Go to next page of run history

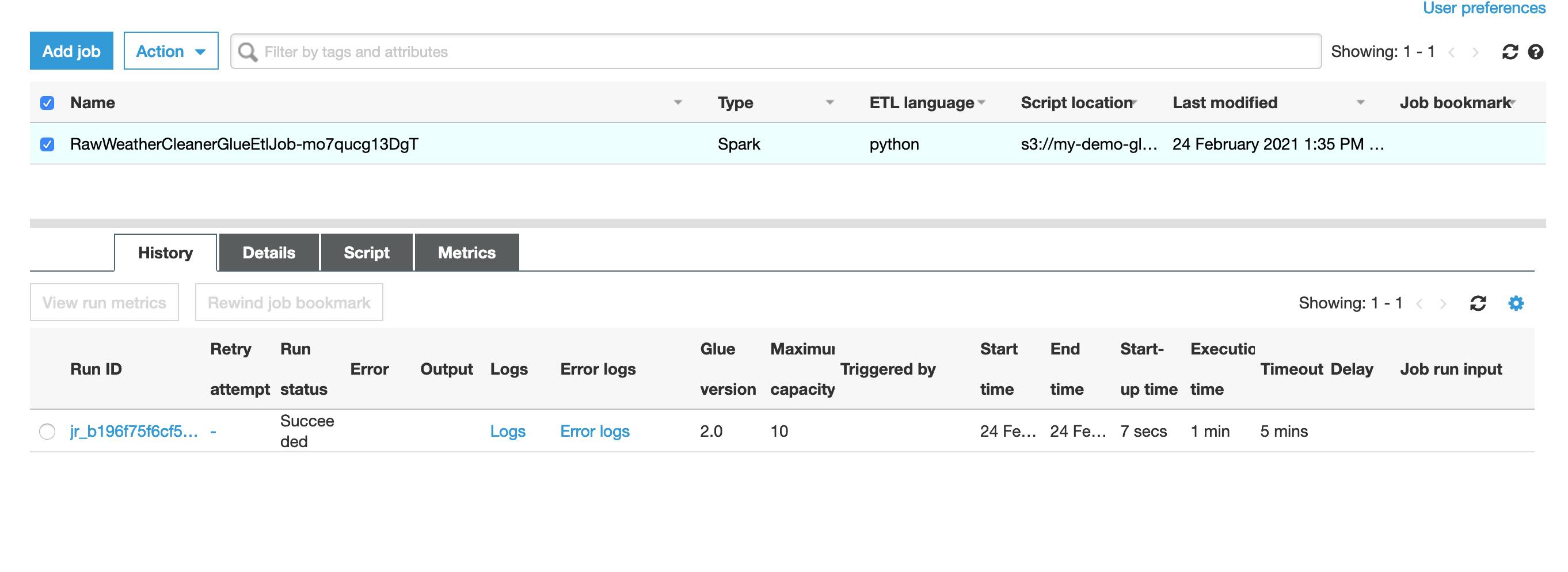pyautogui.click(x=1443, y=304)
